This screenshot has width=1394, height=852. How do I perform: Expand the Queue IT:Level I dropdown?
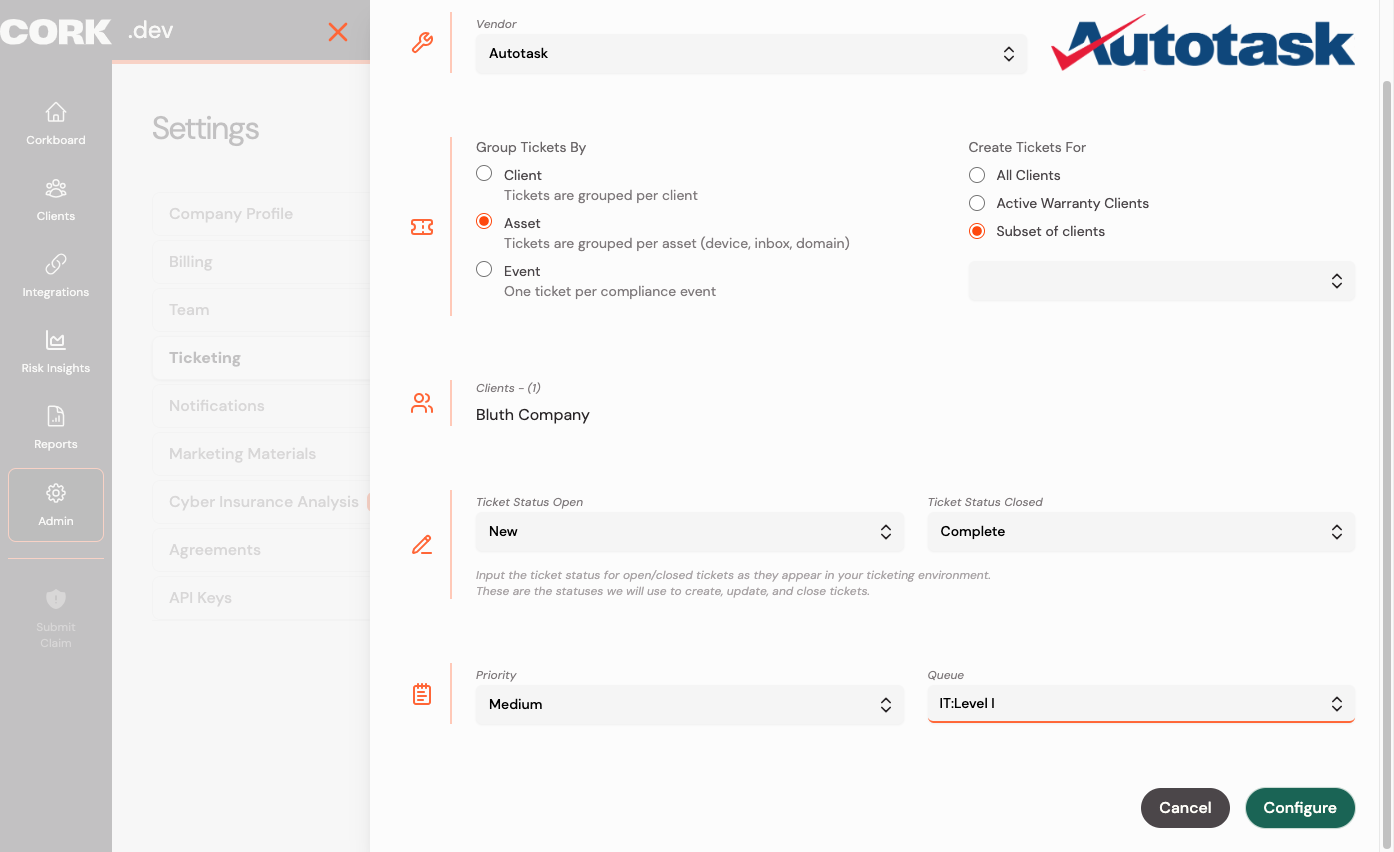coord(1141,704)
